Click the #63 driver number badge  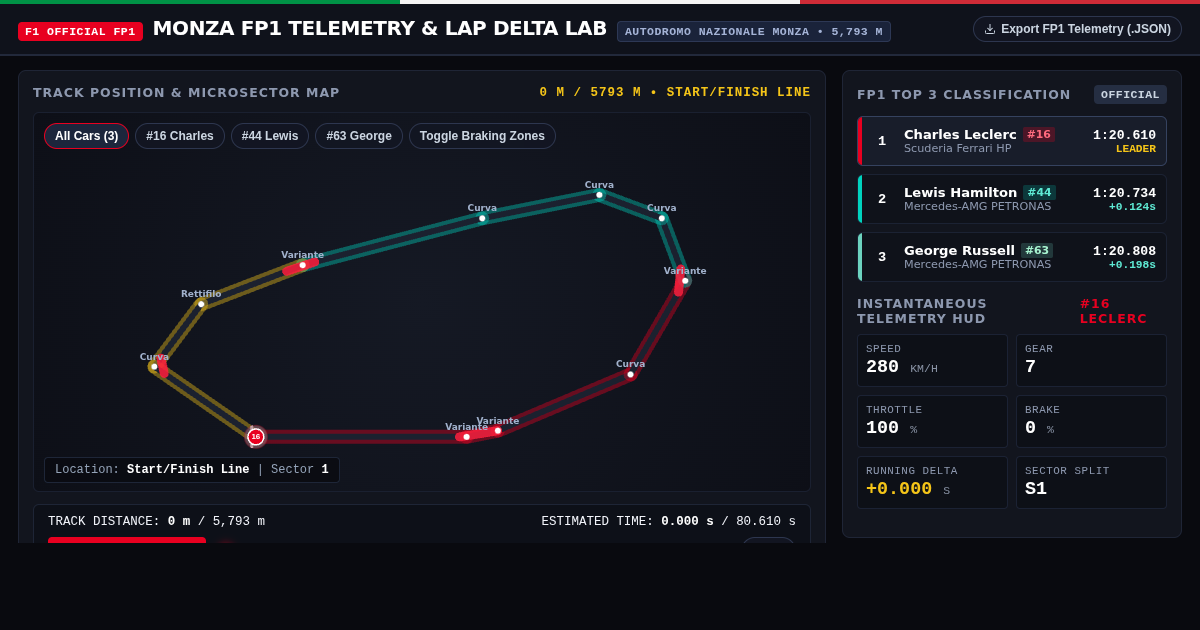[1037, 250]
